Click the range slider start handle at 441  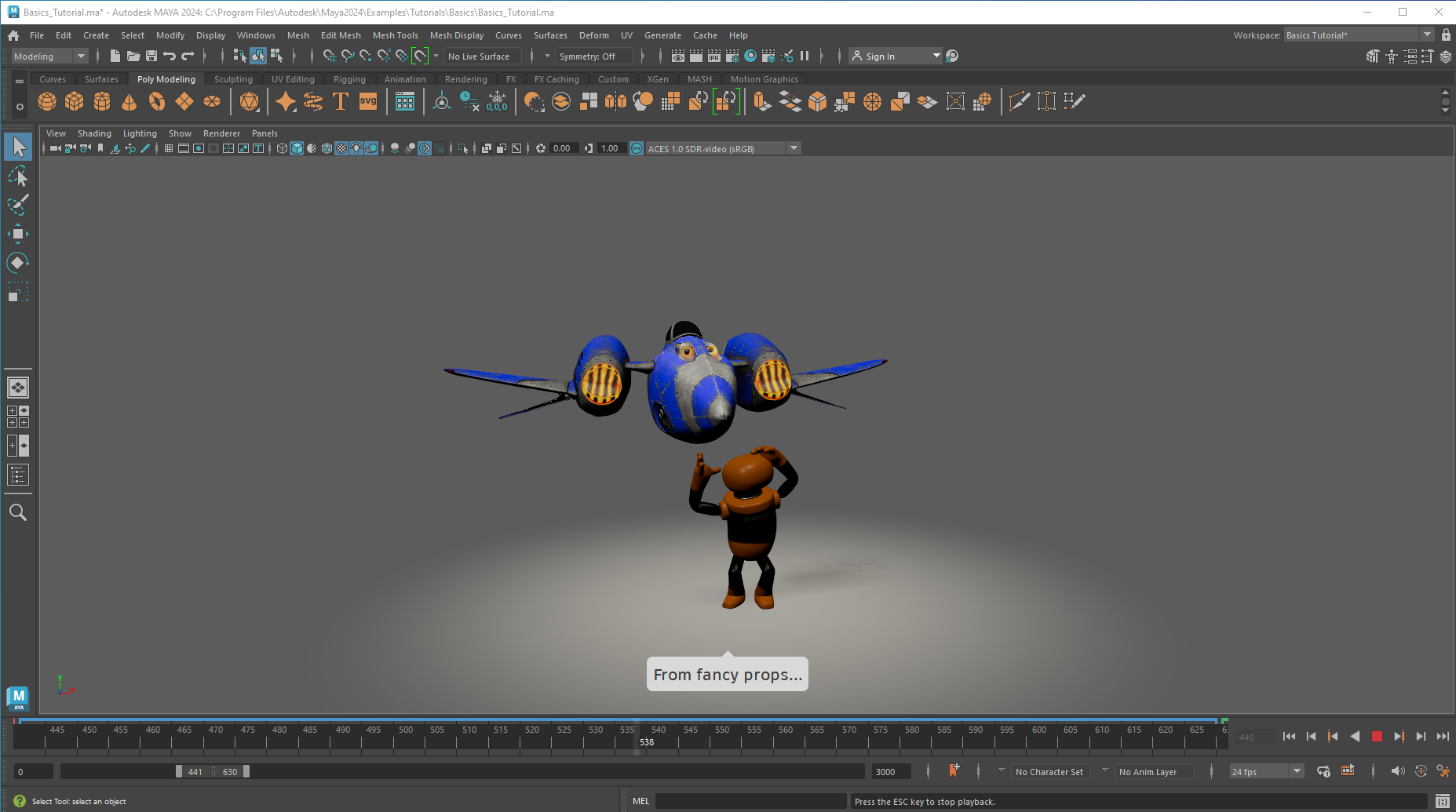coord(179,771)
